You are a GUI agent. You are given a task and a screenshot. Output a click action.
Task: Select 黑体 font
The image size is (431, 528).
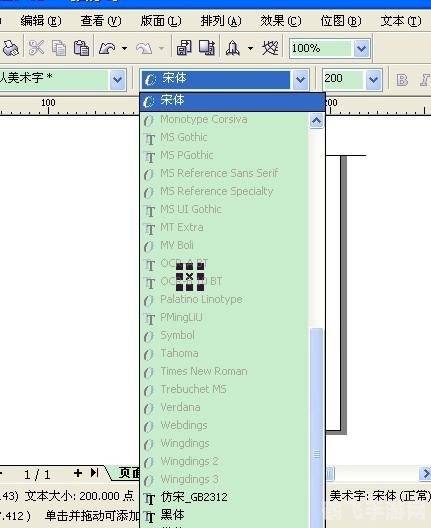[224, 515]
